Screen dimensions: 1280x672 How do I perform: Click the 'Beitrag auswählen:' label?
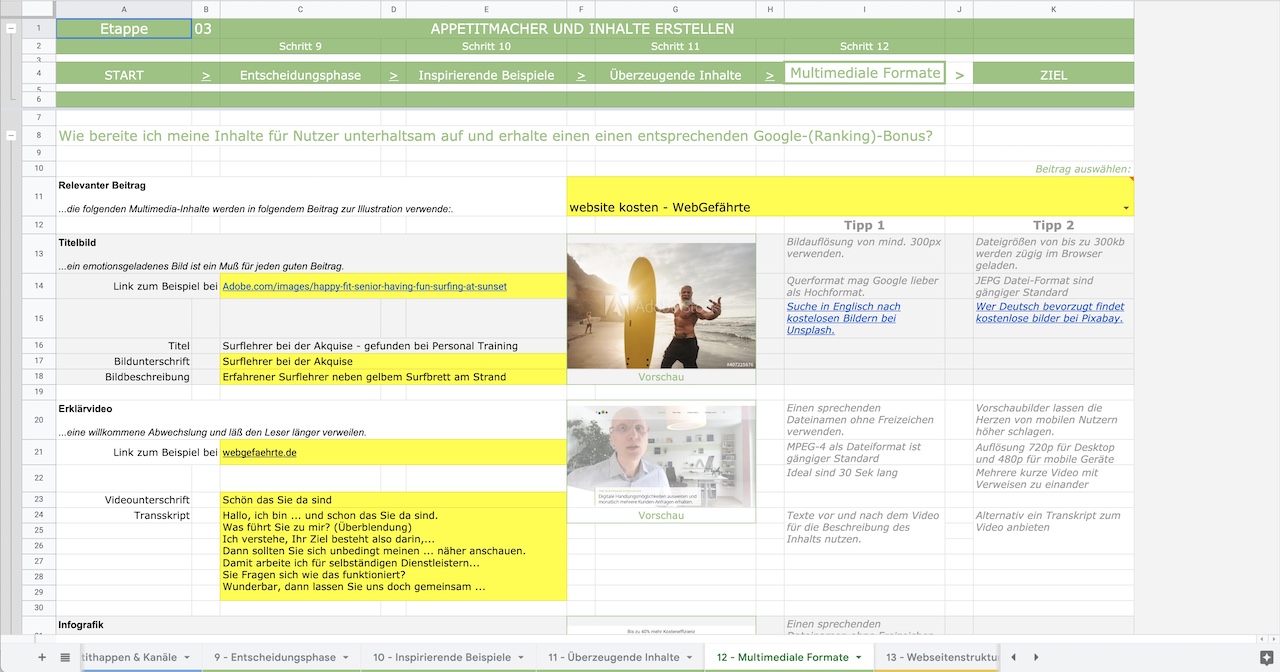point(1083,169)
